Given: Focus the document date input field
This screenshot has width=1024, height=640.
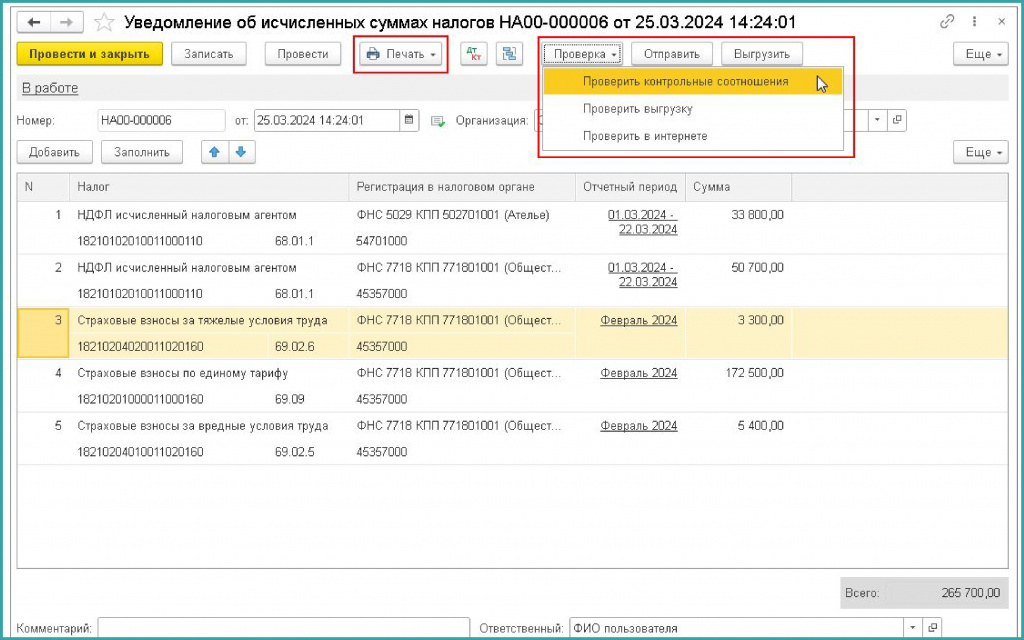Looking at the screenshot, I should click(x=327, y=120).
